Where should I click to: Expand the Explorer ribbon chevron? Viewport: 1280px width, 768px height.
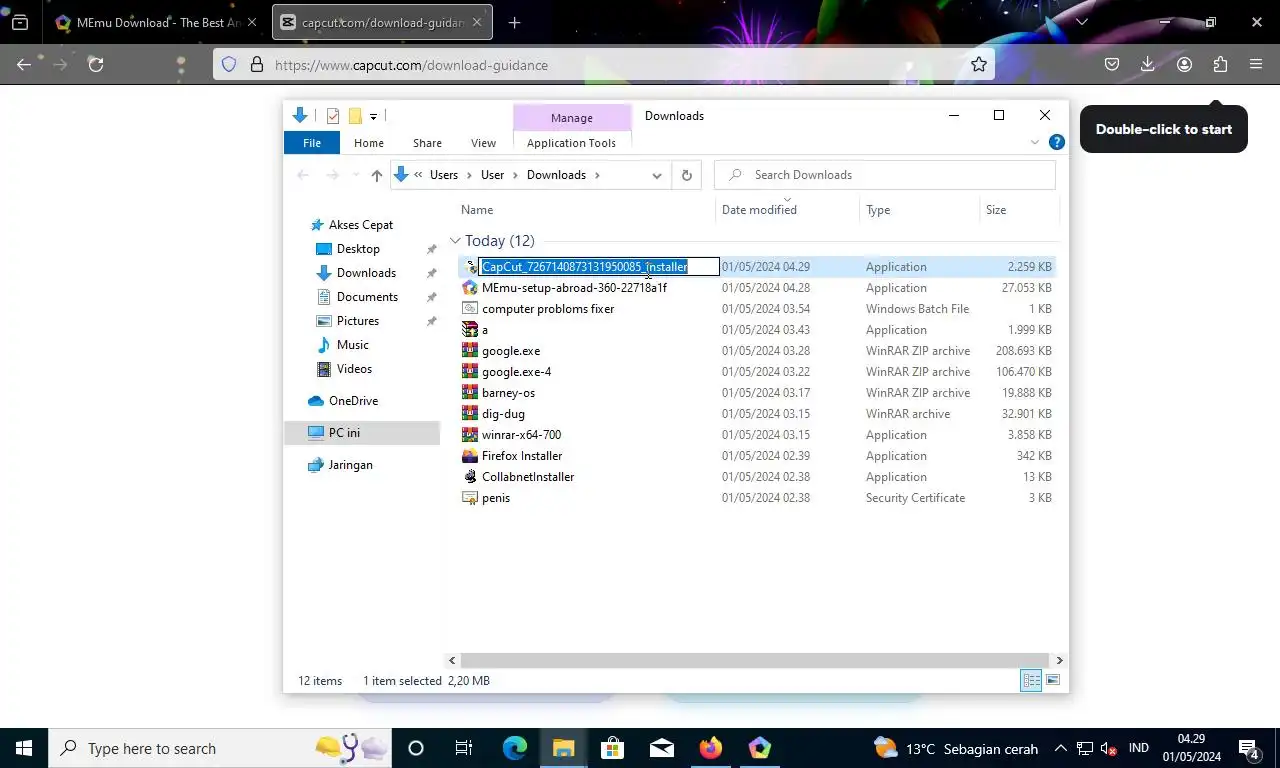point(1035,143)
